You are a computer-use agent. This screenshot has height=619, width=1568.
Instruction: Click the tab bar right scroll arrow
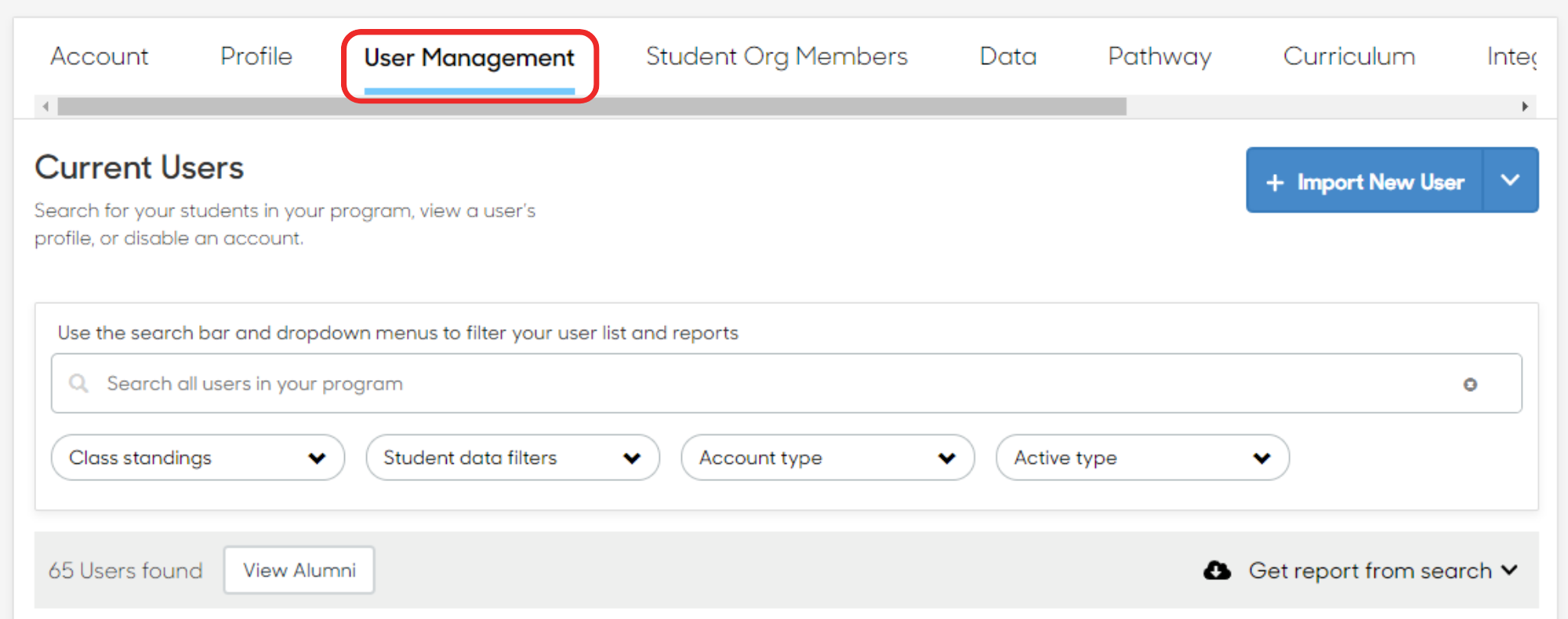(x=1525, y=107)
